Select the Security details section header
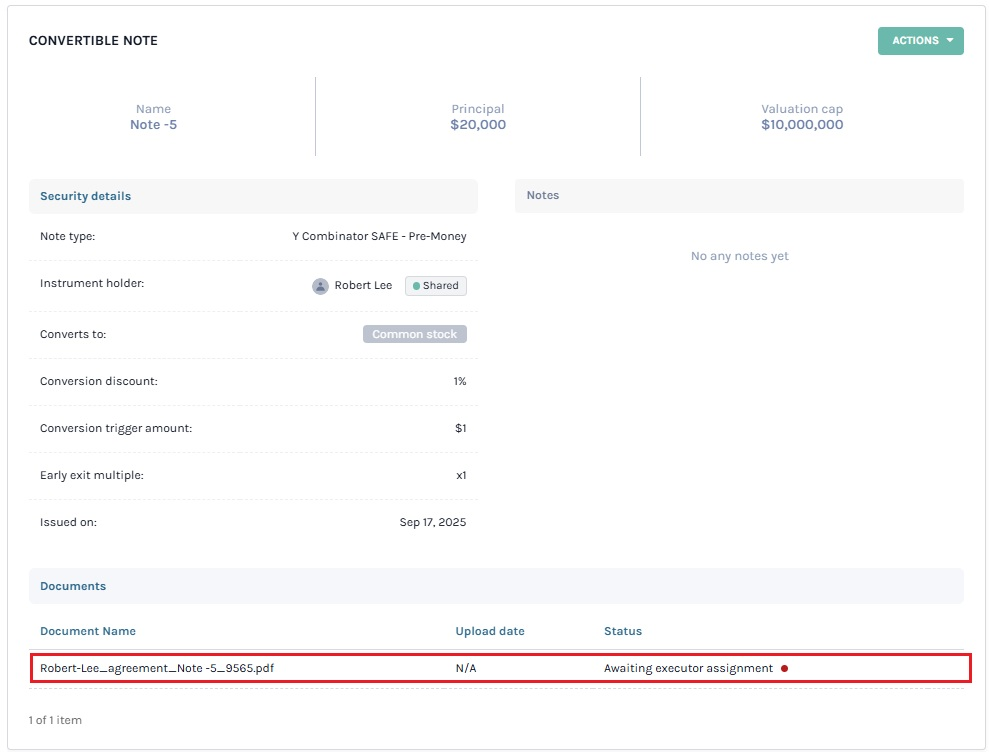The width and height of the screenshot is (989, 752). [85, 196]
